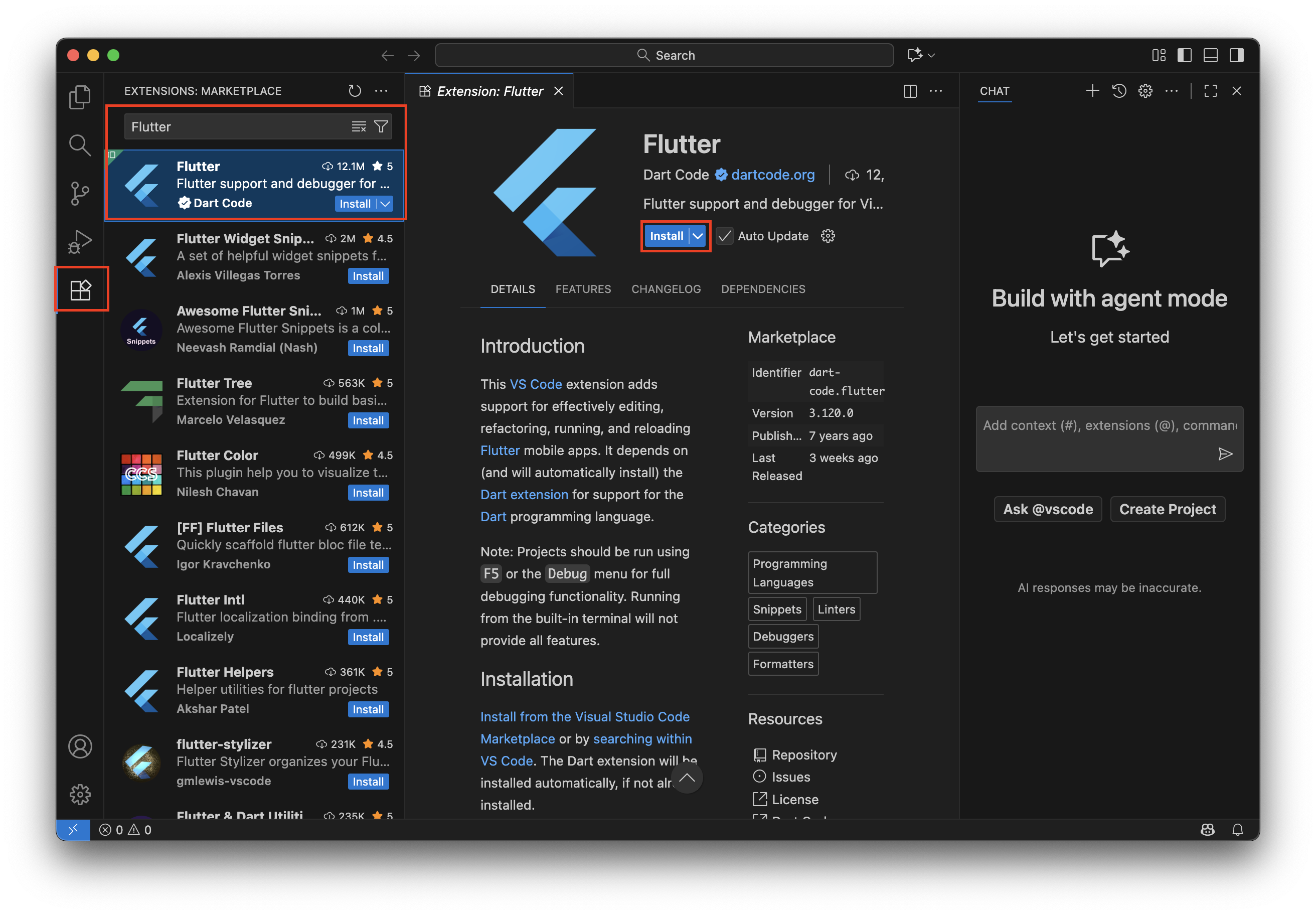Open Install dropdown arrow in Flutter detail page

[x=698, y=236]
